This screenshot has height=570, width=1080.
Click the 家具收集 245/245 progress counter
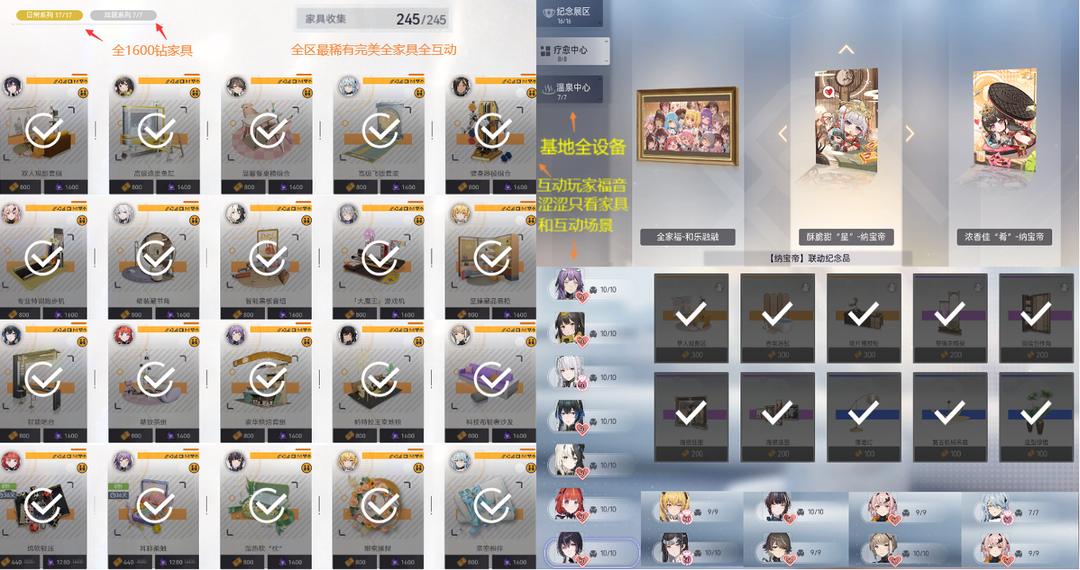[375, 19]
